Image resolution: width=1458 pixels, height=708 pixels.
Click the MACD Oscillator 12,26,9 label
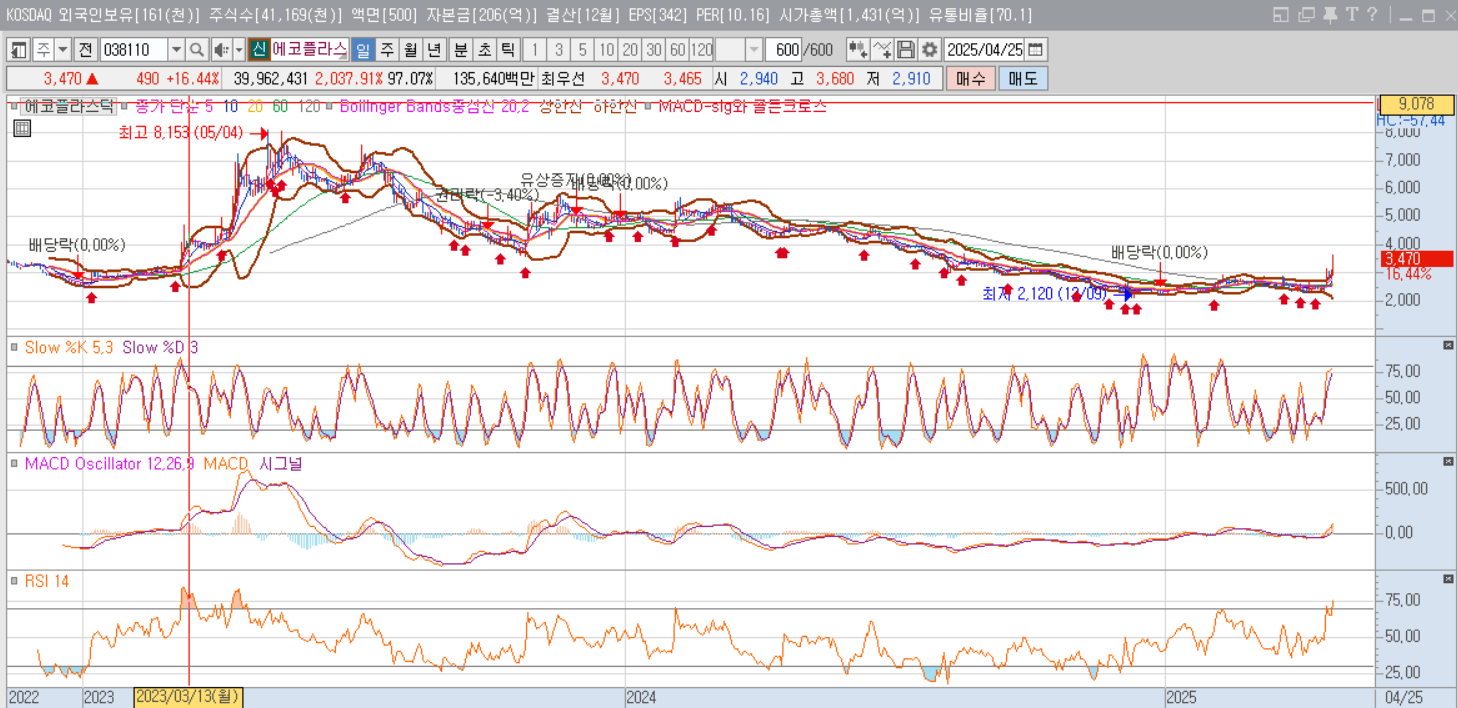tap(109, 463)
